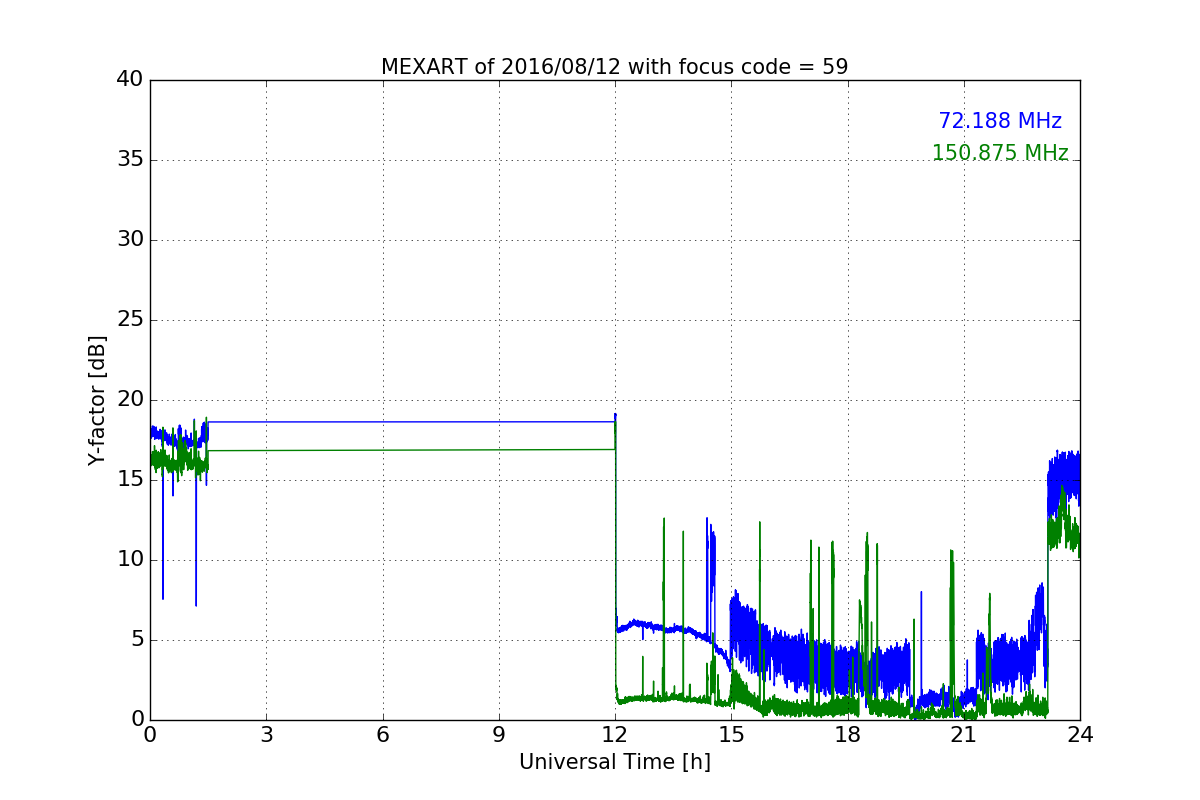This screenshot has width=1200, height=800.
Task: Click the Y-factor [dB] axis label
Action: pos(96,400)
